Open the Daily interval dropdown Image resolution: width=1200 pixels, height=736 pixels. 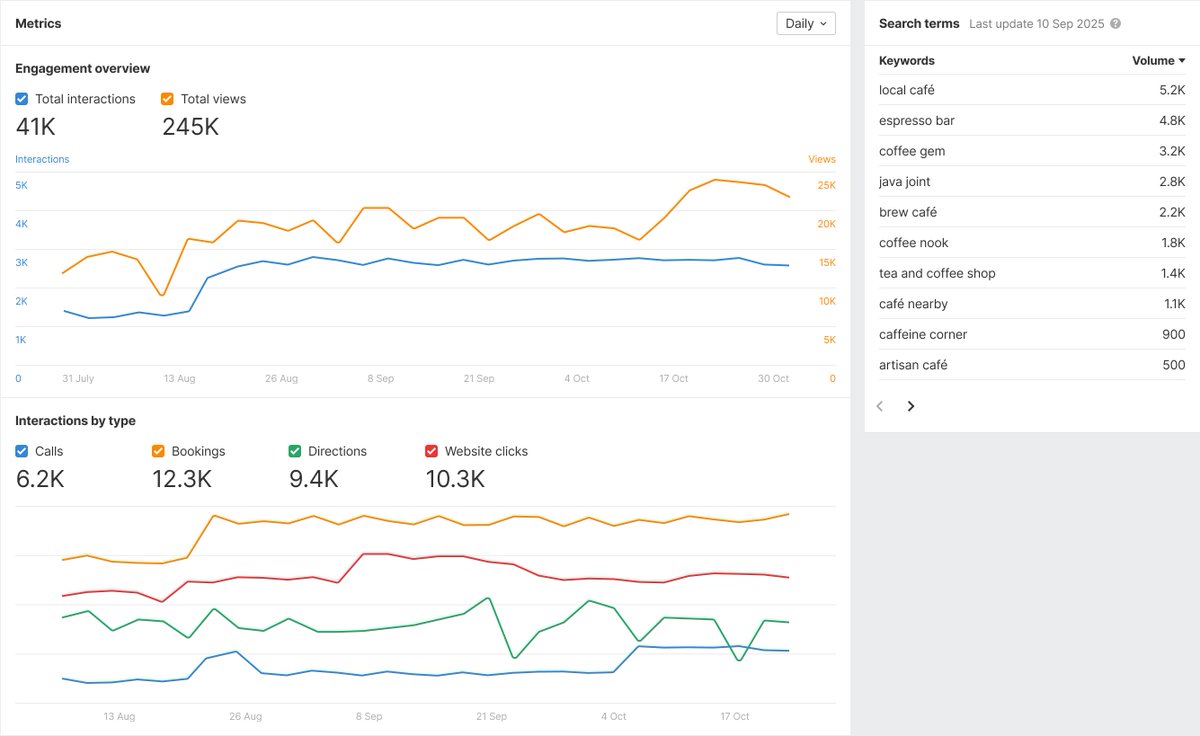click(x=806, y=23)
